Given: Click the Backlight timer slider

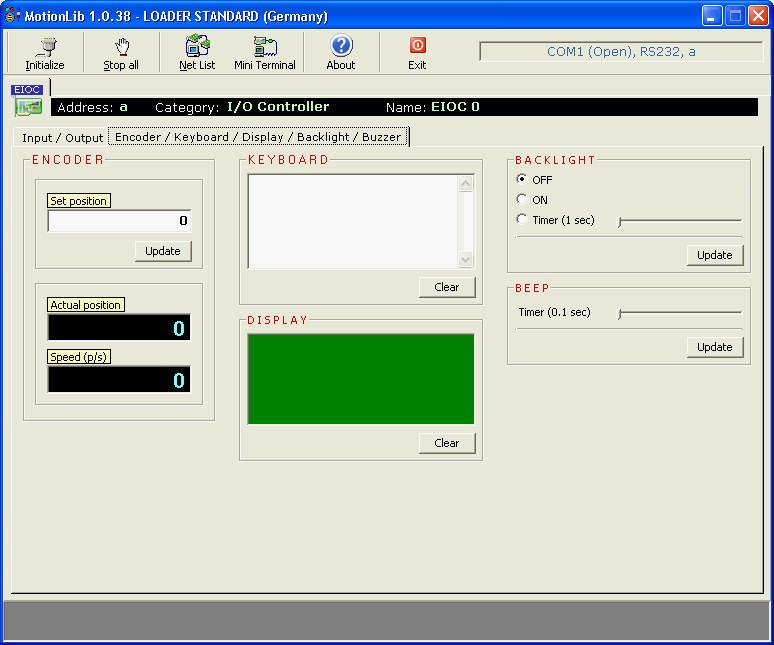Looking at the screenshot, I should 680,221.
